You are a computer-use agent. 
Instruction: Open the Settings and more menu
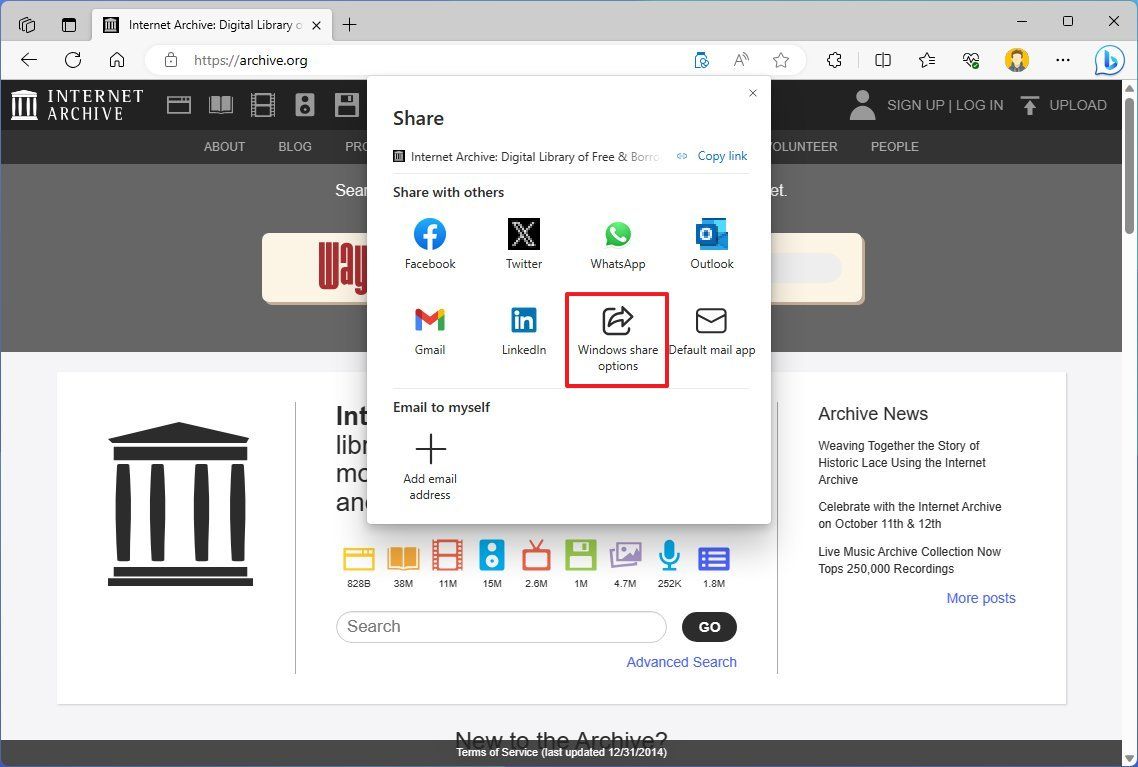1063,60
